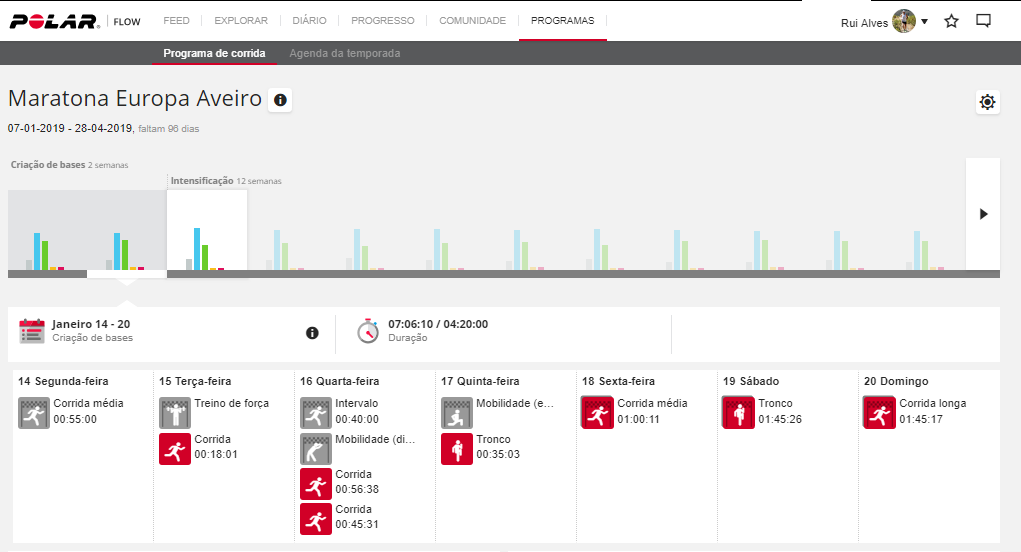The image size is (1021, 552).
Task: Open the favorites star icon
Action: point(951,21)
